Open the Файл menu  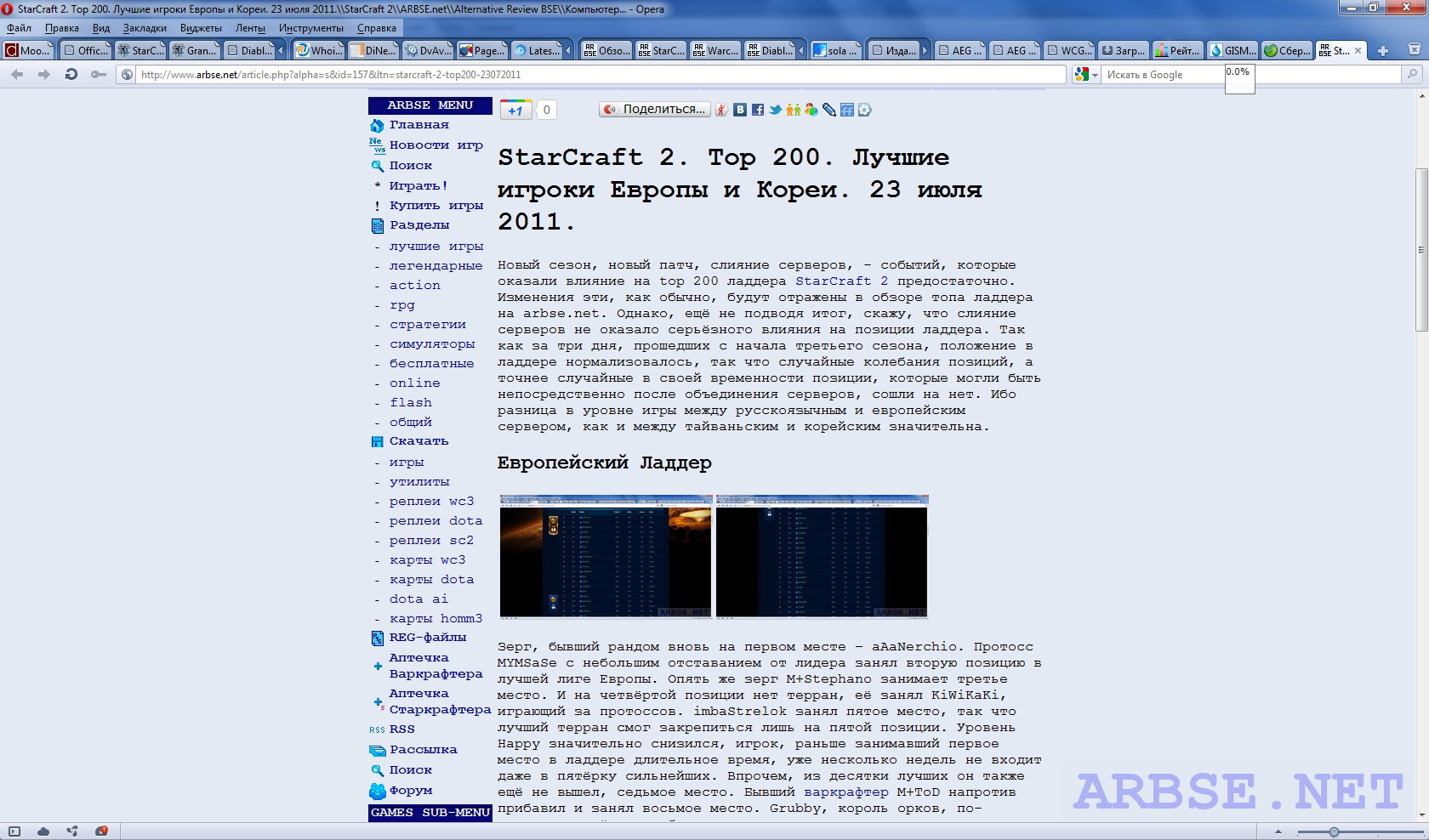click(19, 28)
